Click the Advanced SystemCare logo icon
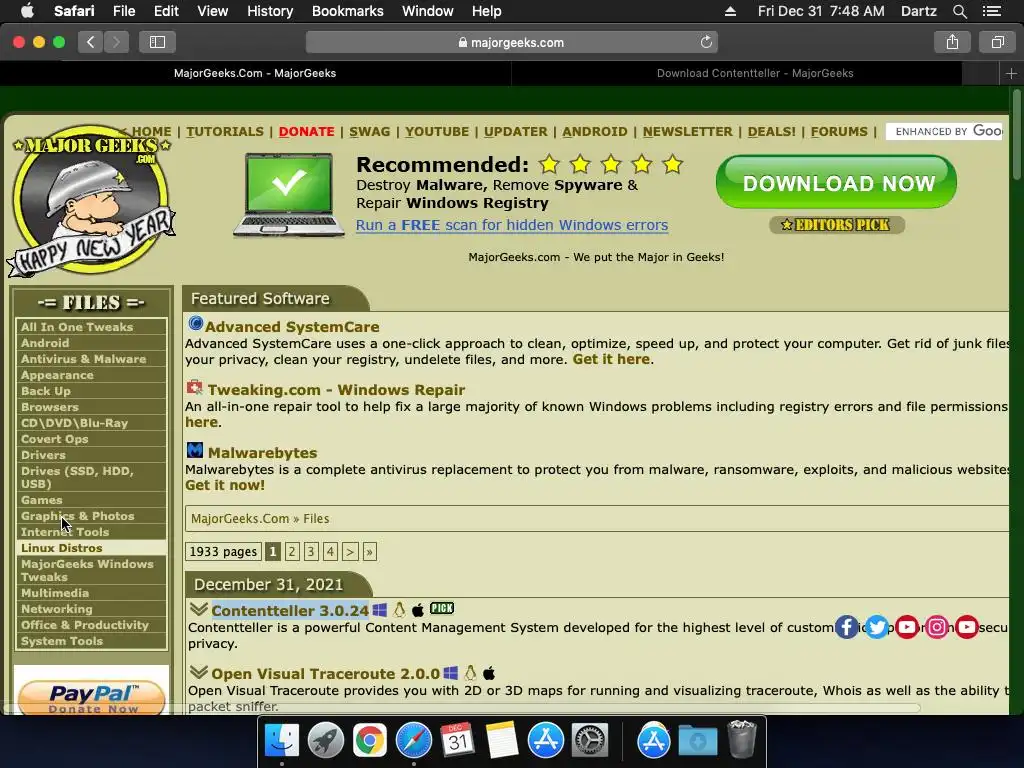This screenshot has height=768, width=1024. click(x=195, y=323)
